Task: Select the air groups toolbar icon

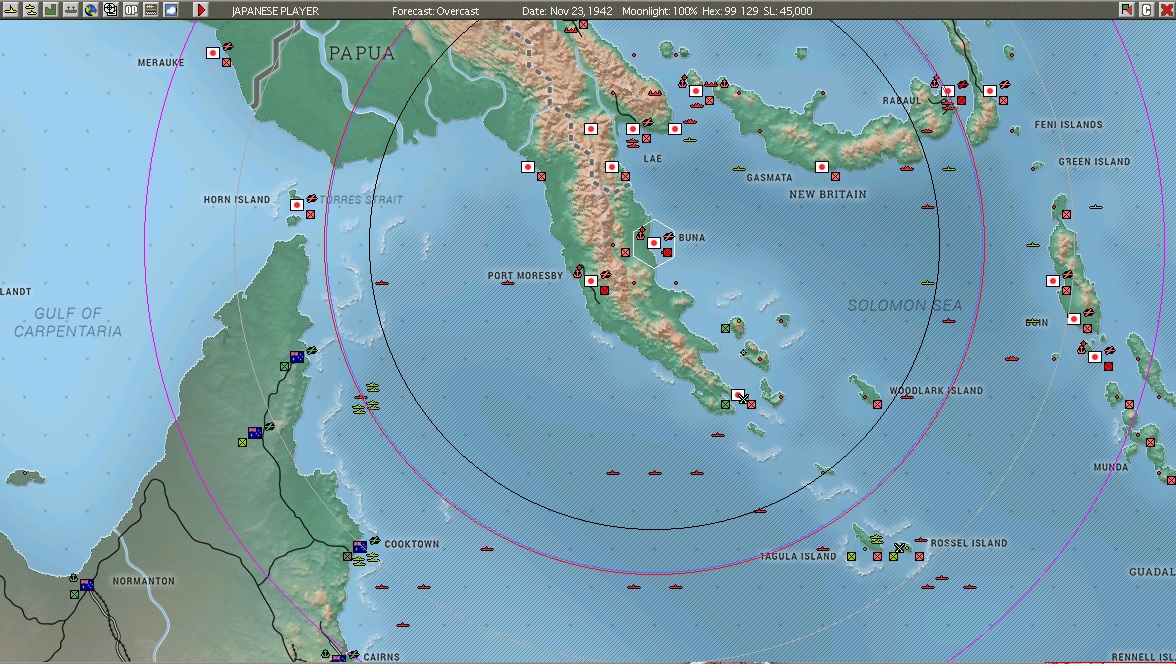Action: (31, 9)
